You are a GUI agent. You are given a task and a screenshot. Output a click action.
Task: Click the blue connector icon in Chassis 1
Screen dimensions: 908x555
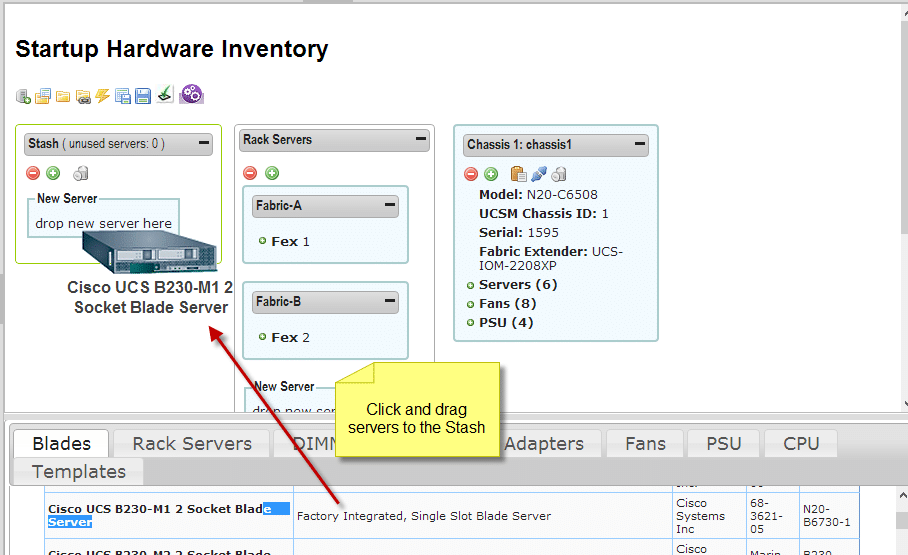pyautogui.click(x=538, y=174)
